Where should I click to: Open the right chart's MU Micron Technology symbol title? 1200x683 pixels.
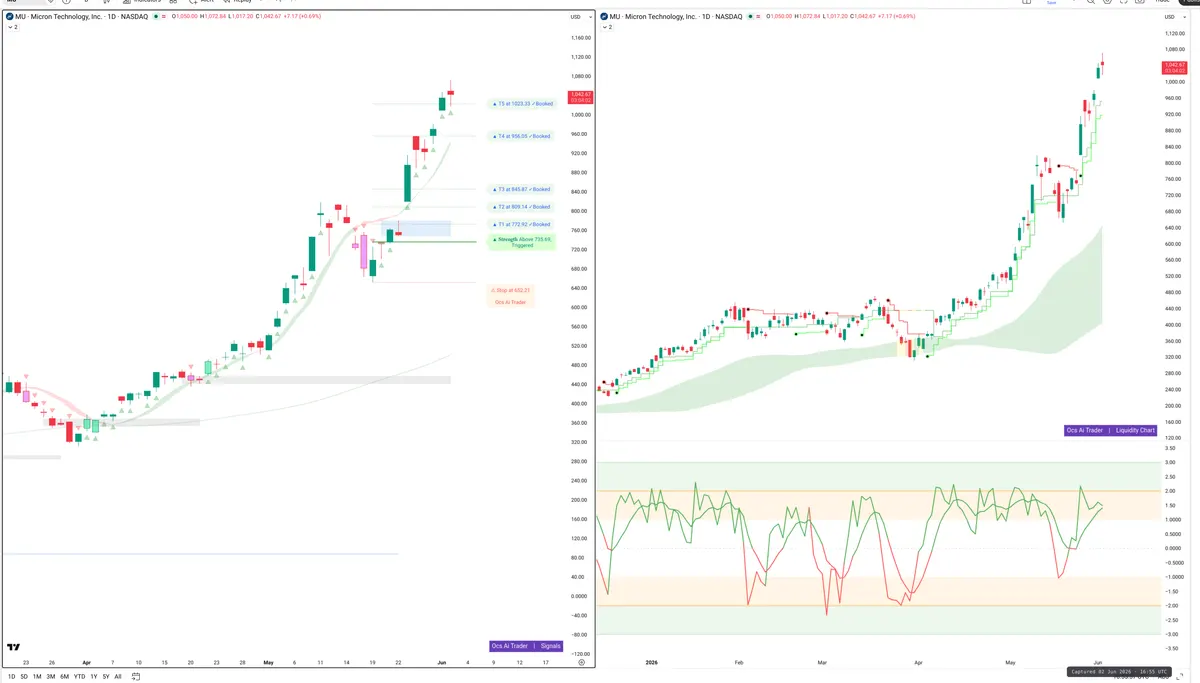point(675,17)
